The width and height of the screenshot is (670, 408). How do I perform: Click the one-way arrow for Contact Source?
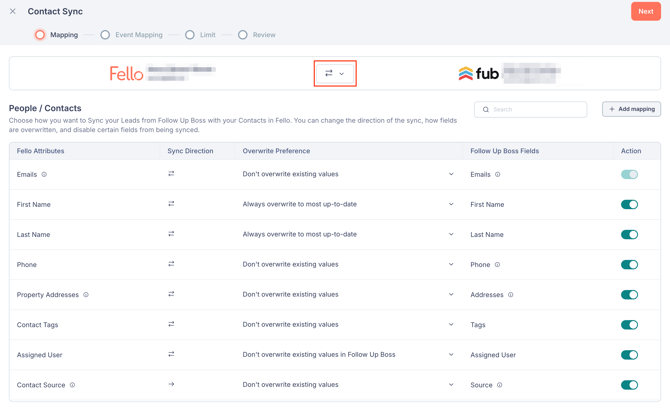pyautogui.click(x=171, y=384)
